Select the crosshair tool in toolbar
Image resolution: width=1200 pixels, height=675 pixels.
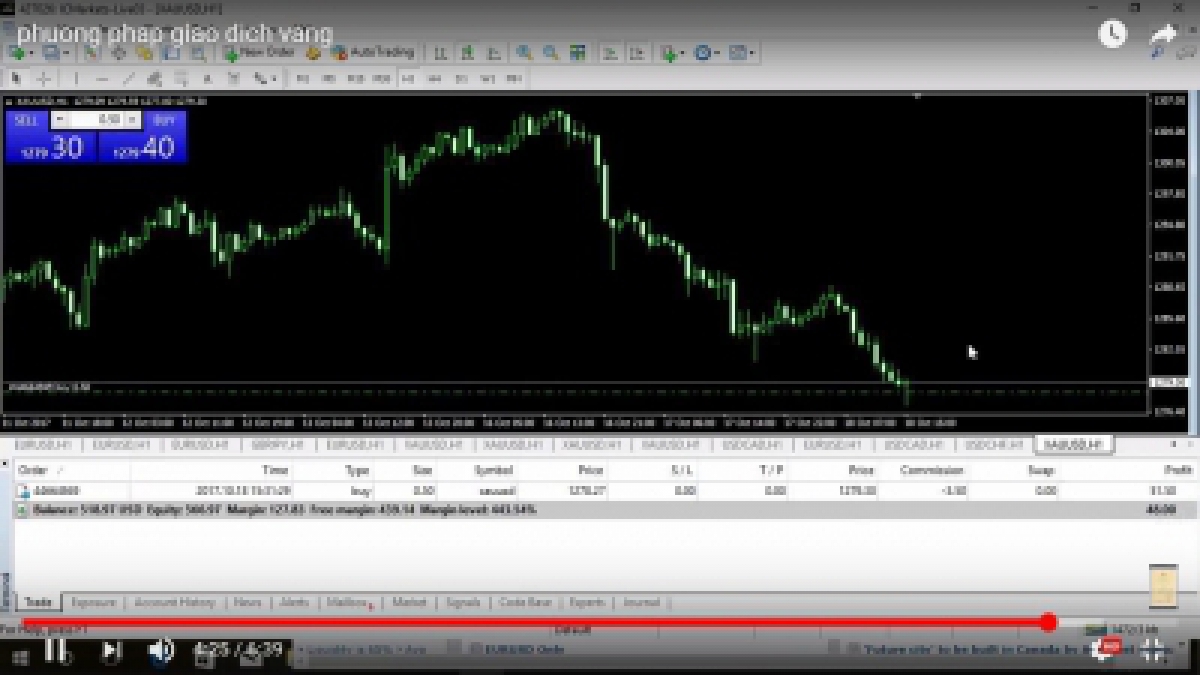[44, 78]
